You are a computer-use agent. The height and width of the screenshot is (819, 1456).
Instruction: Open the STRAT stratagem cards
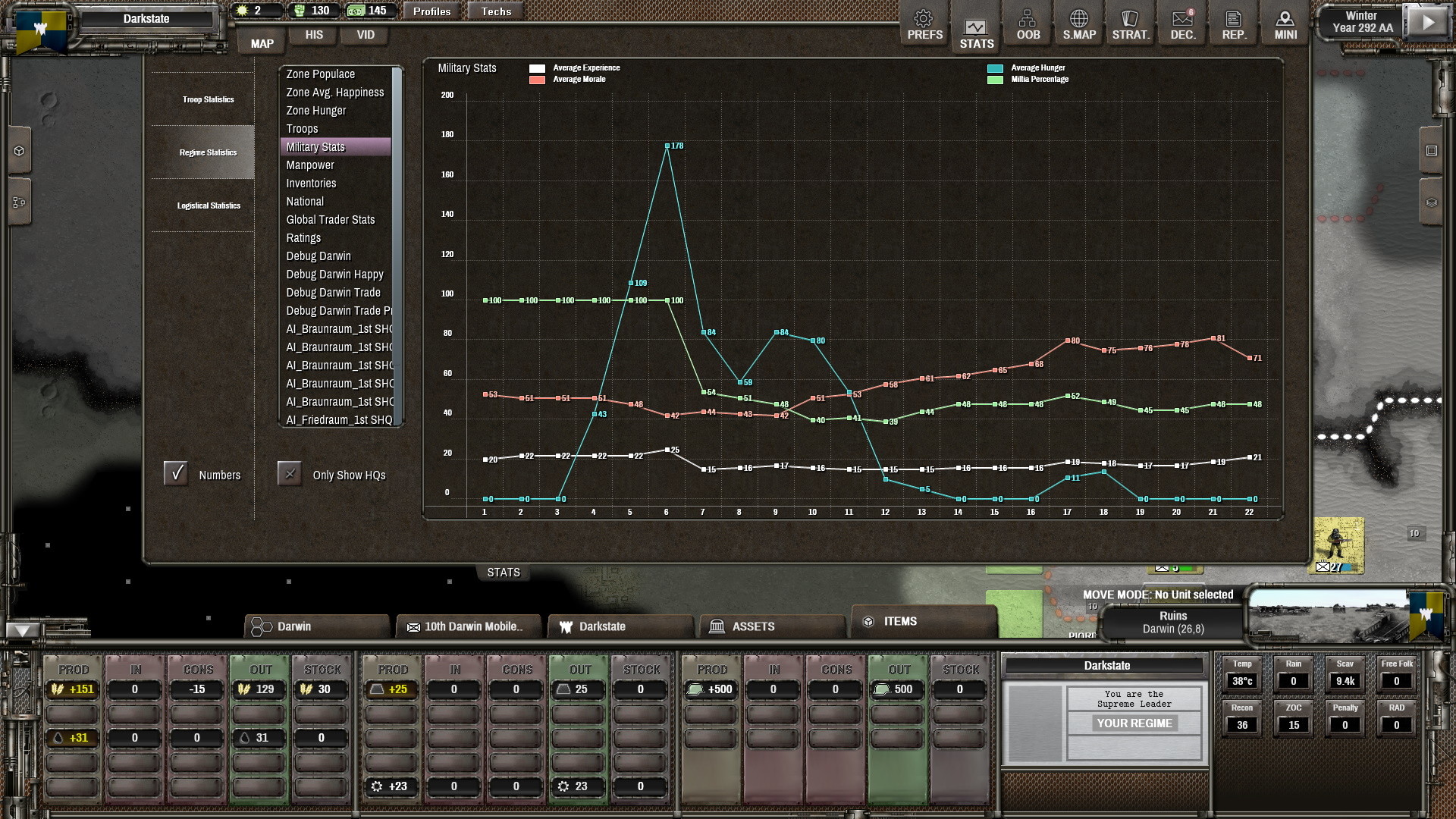(x=1131, y=23)
